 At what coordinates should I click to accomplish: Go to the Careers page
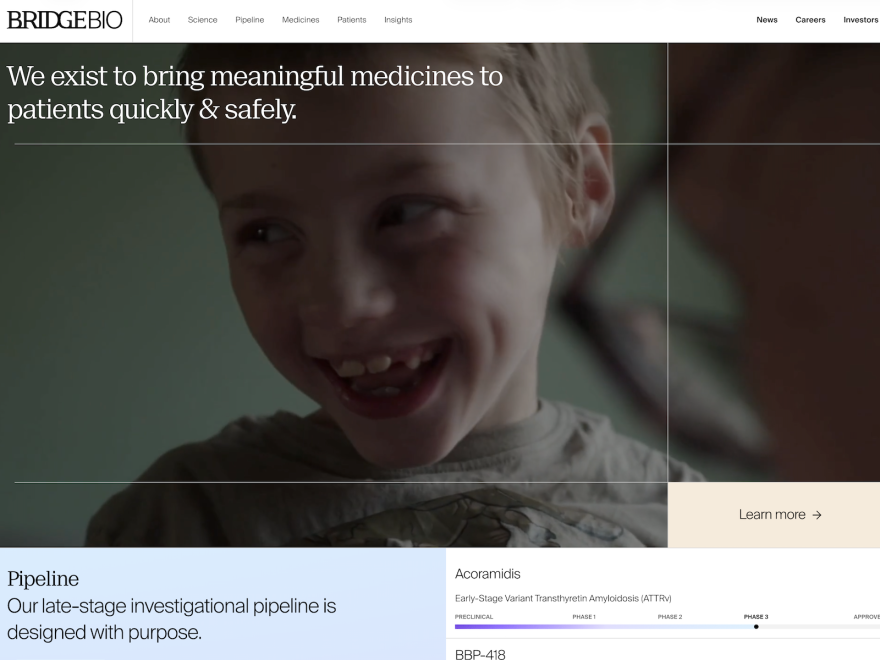(810, 20)
